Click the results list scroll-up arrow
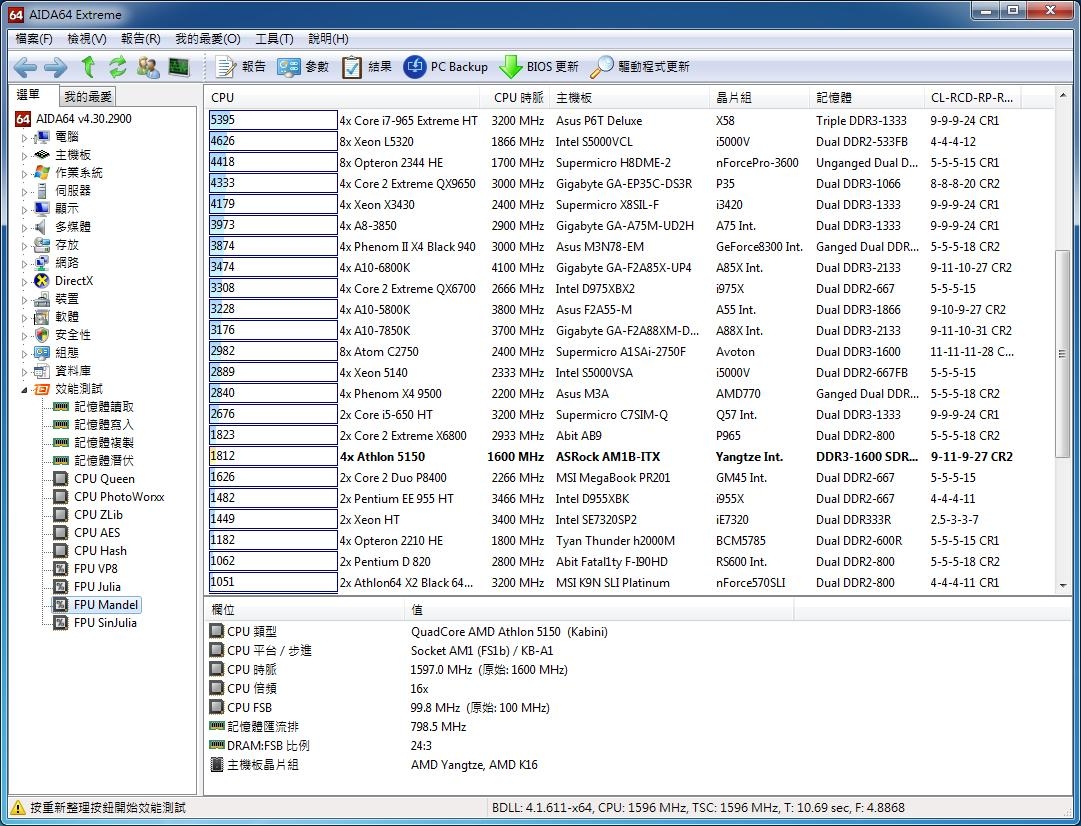This screenshot has width=1081, height=826. tap(1062, 96)
